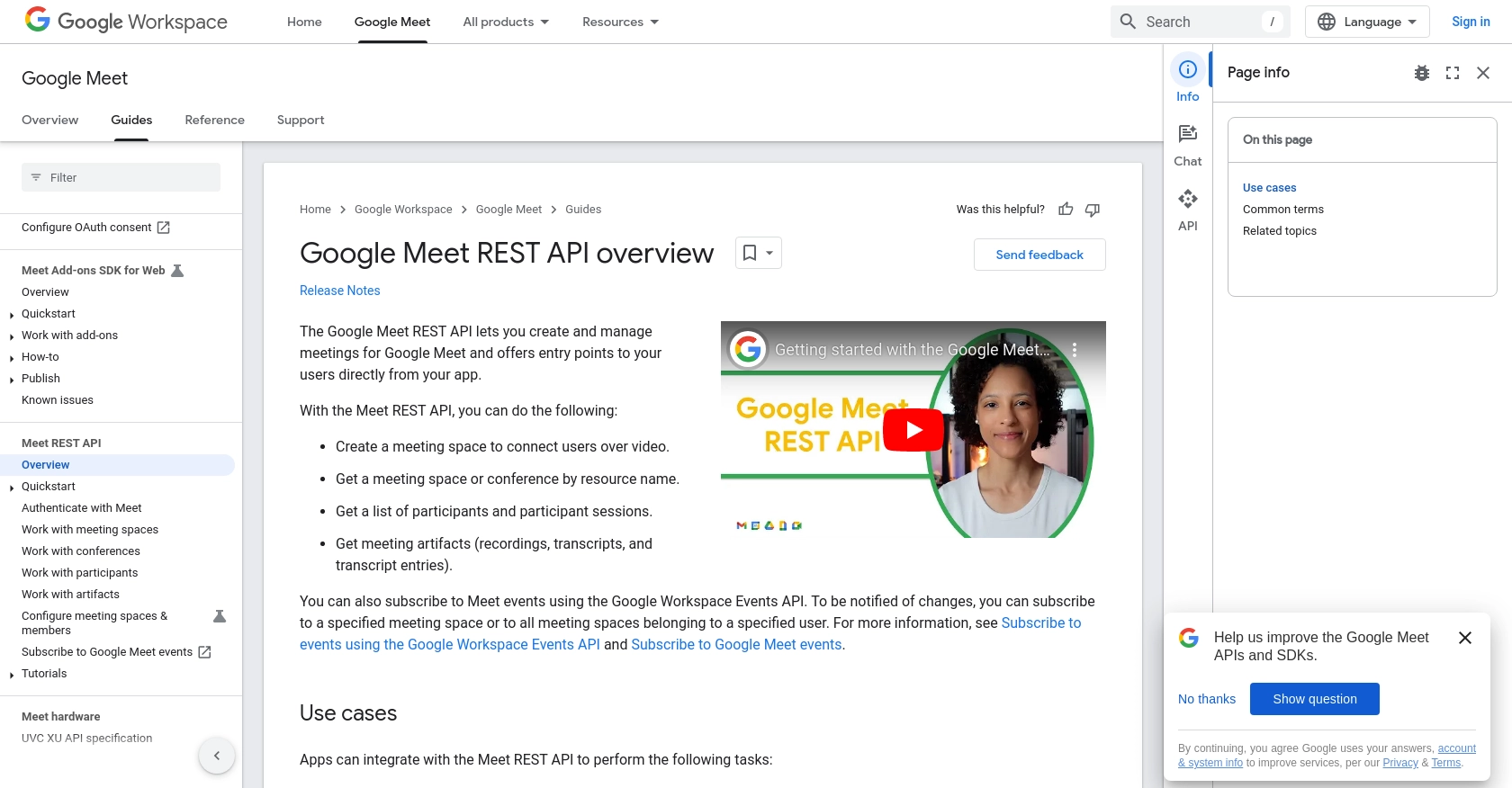1512x788 pixels.
Task: Collapse the left navigation sidebar
Action: pyautogui.click(x=217, y=756)
